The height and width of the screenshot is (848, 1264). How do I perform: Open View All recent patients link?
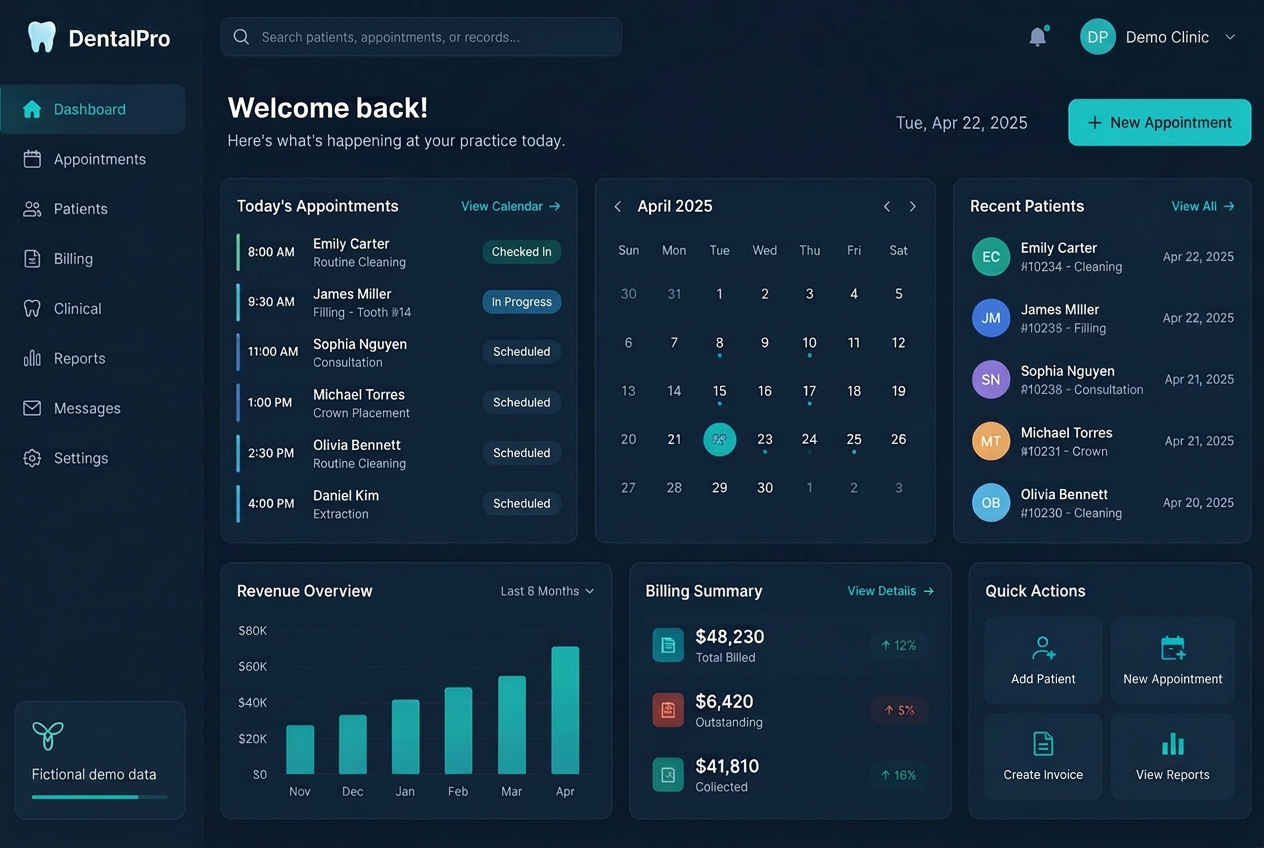[1203, 206]
